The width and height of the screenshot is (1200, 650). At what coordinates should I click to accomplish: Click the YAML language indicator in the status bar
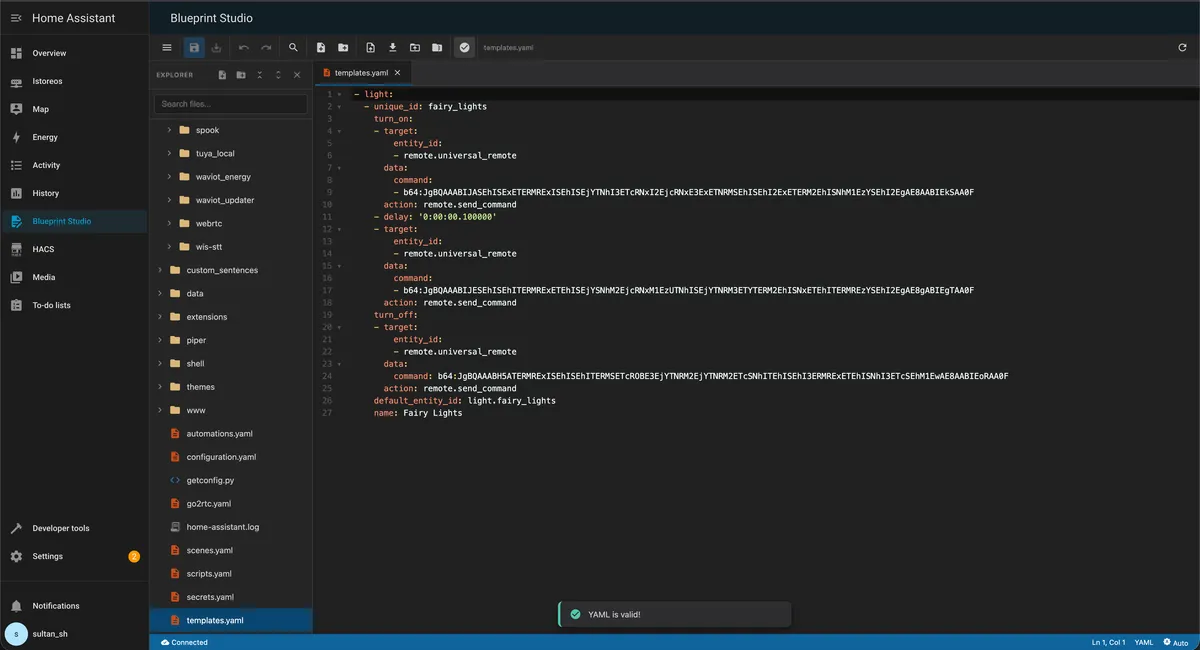(1144, 642)
